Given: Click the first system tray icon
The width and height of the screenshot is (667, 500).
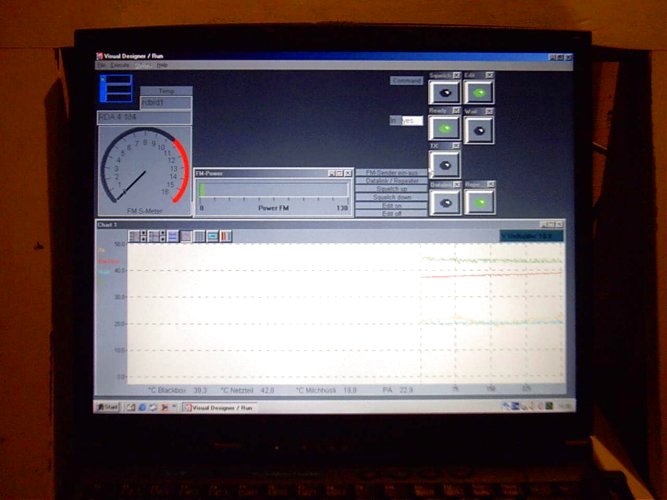Looking at the screenshot, I should point(506,406).
